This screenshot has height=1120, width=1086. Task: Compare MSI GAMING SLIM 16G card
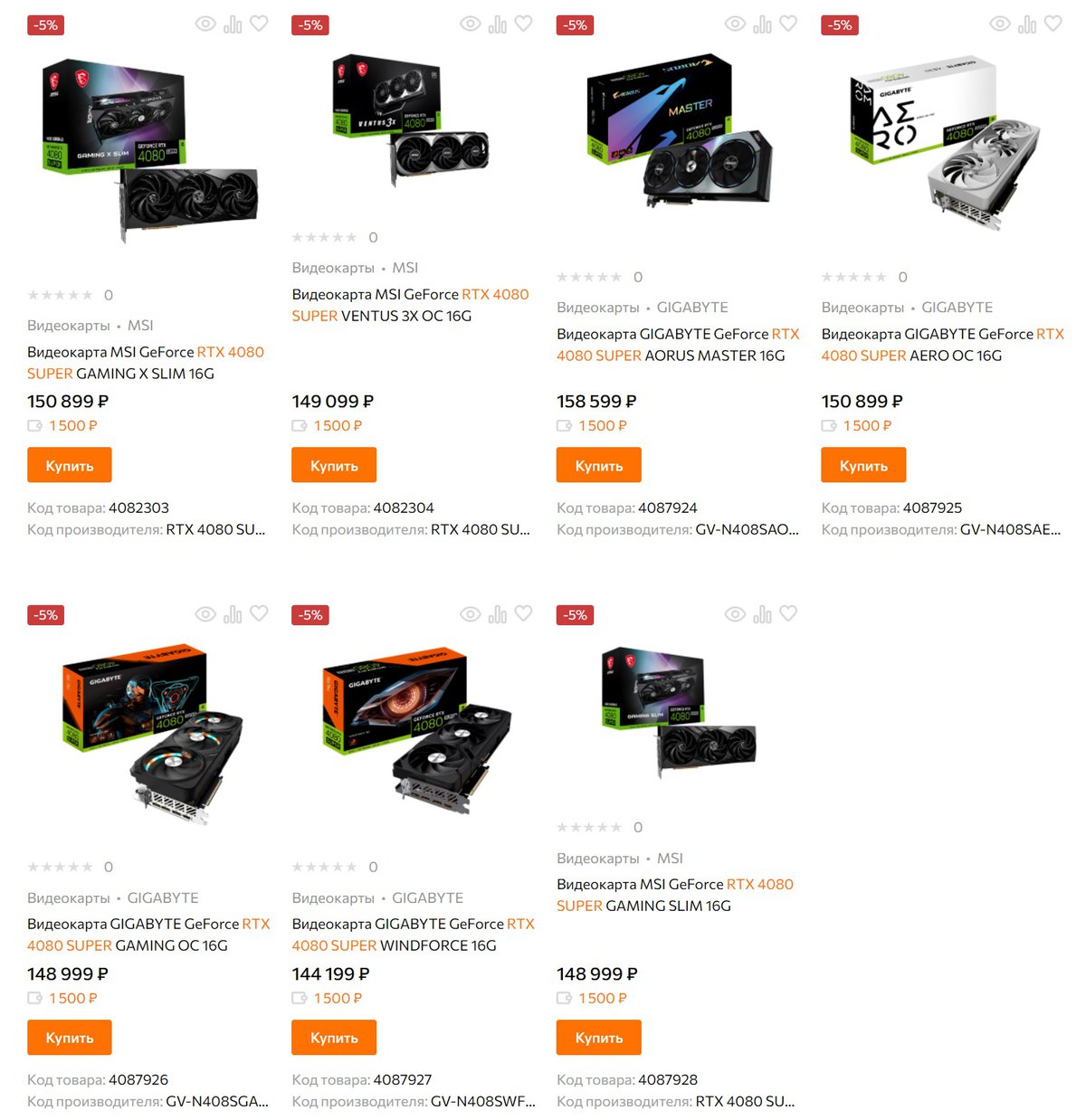[763, 614]
